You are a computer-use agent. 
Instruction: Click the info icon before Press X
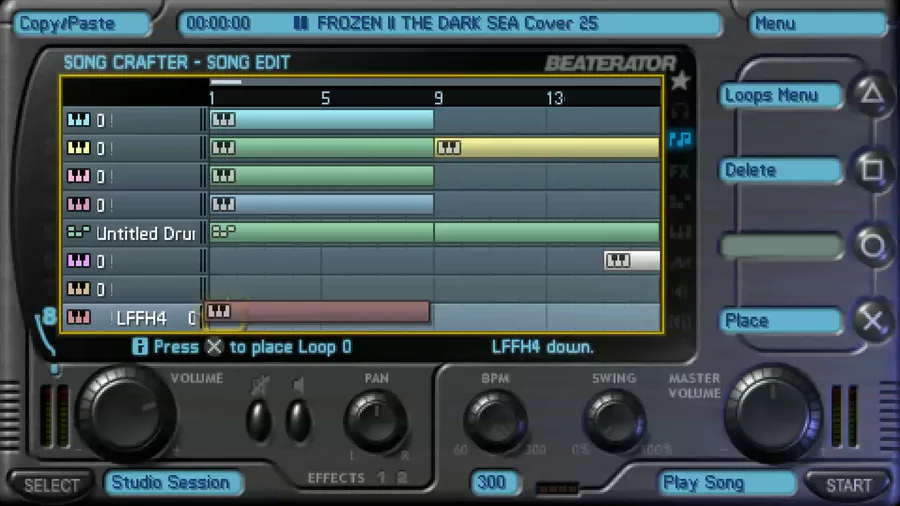pos(139,347)
